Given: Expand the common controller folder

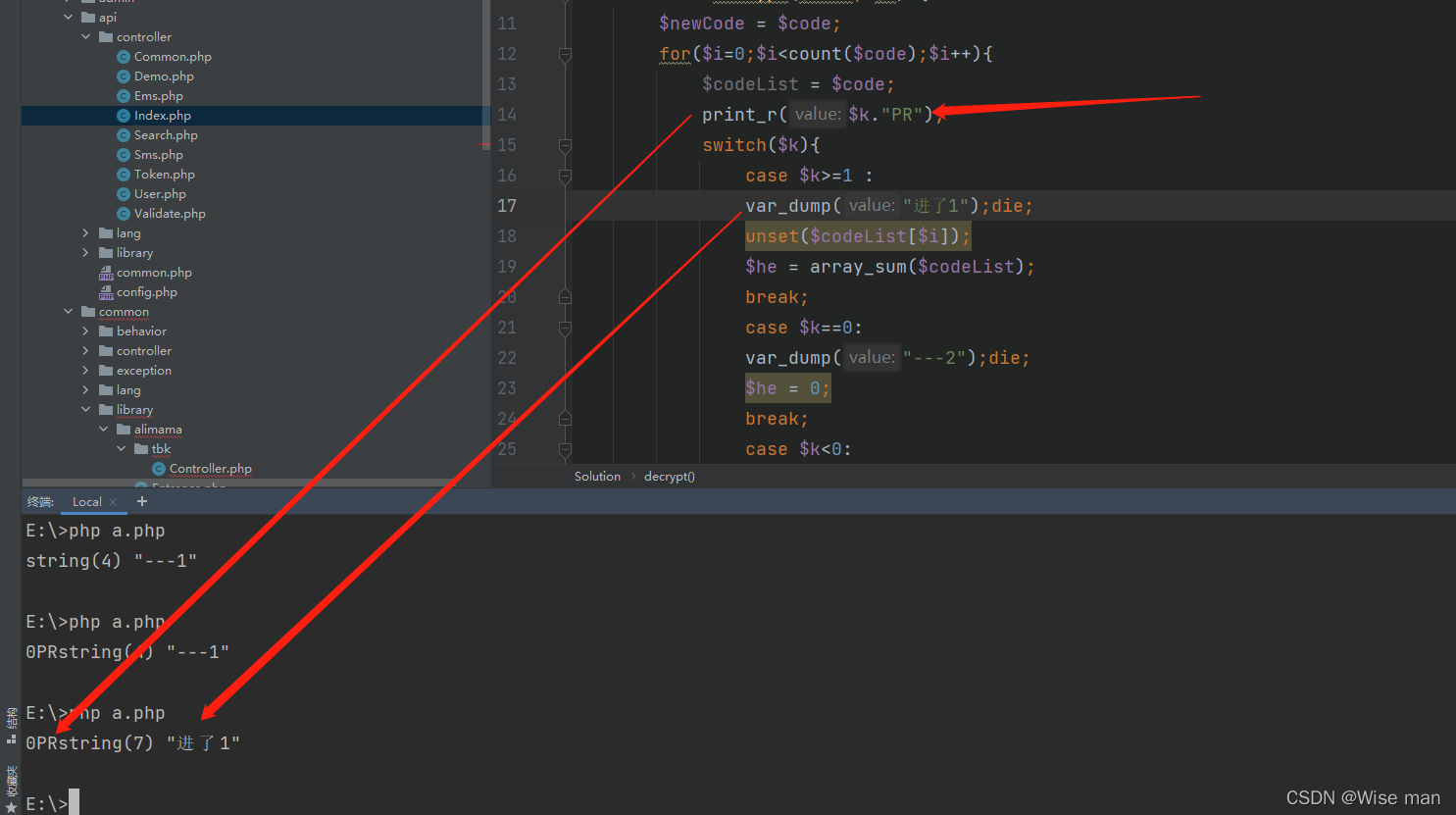Looking at the screenshot, I should pos(85,351).
